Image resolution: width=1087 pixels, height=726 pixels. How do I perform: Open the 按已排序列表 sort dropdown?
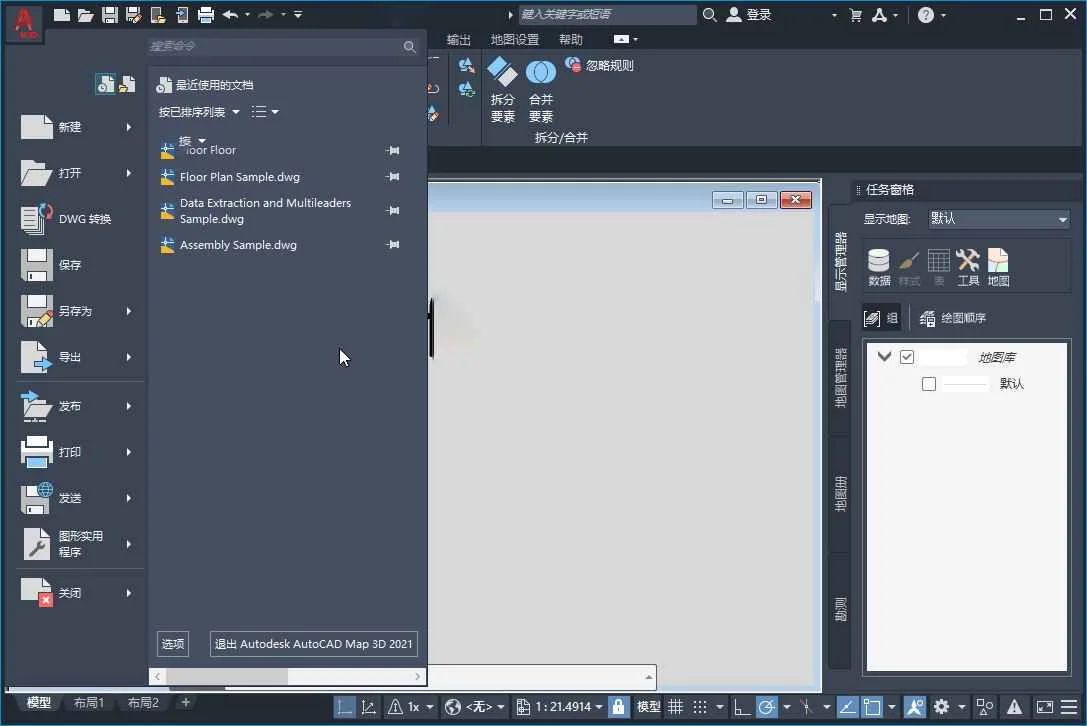click(x=199, y=112)
